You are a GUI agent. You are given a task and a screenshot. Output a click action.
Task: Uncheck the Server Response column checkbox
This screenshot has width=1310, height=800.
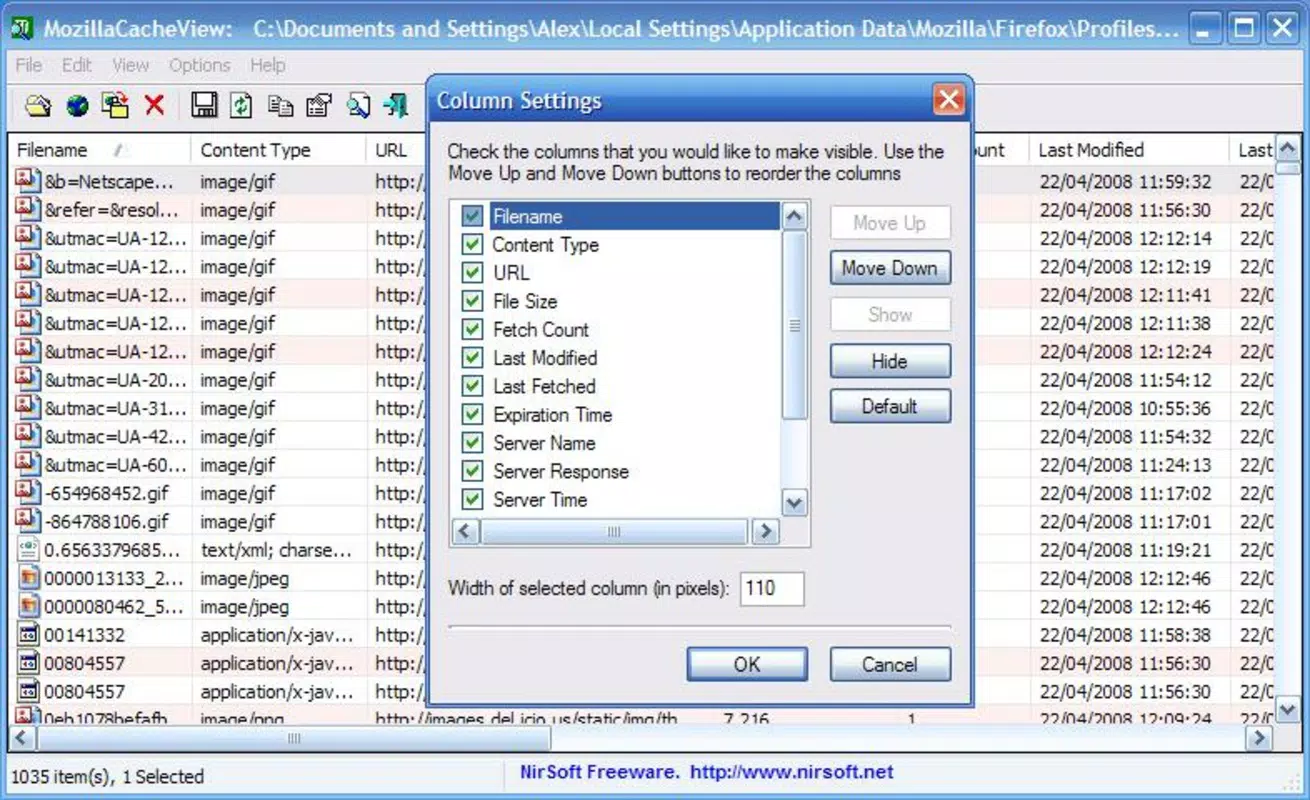(x=472, y=472)
